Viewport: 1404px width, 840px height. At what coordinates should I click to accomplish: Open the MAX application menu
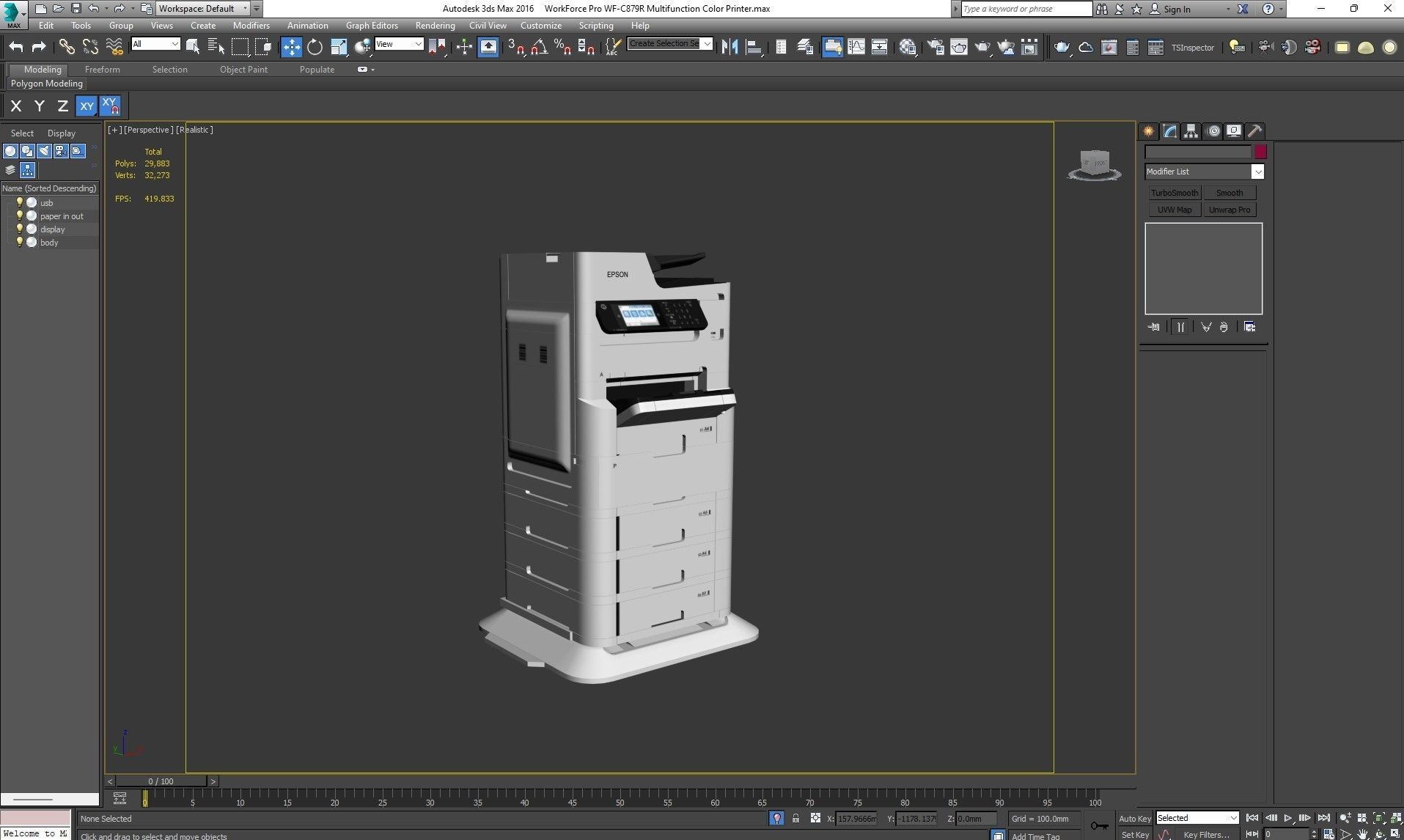click(14, 13)
